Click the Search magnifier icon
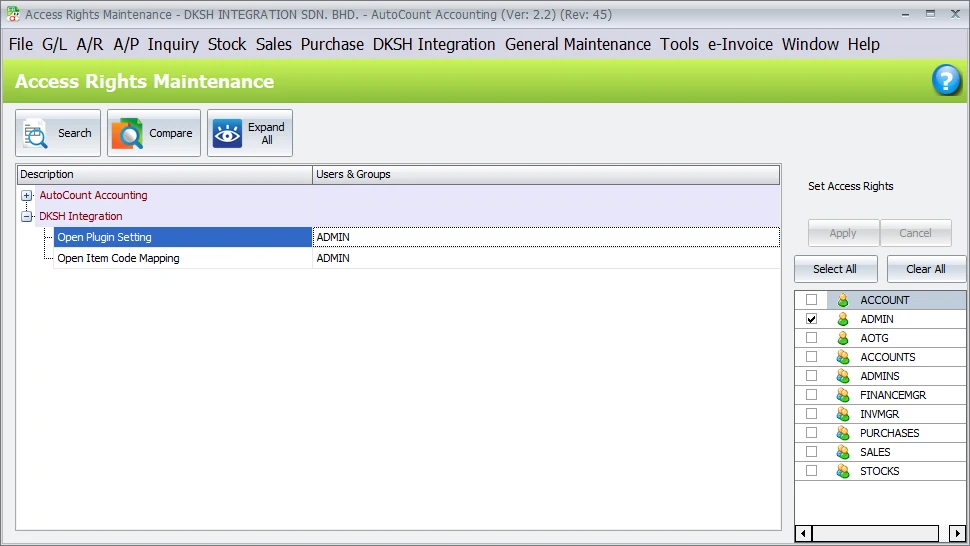This screenshot has height=546, width=970. [x=35, y=133]
